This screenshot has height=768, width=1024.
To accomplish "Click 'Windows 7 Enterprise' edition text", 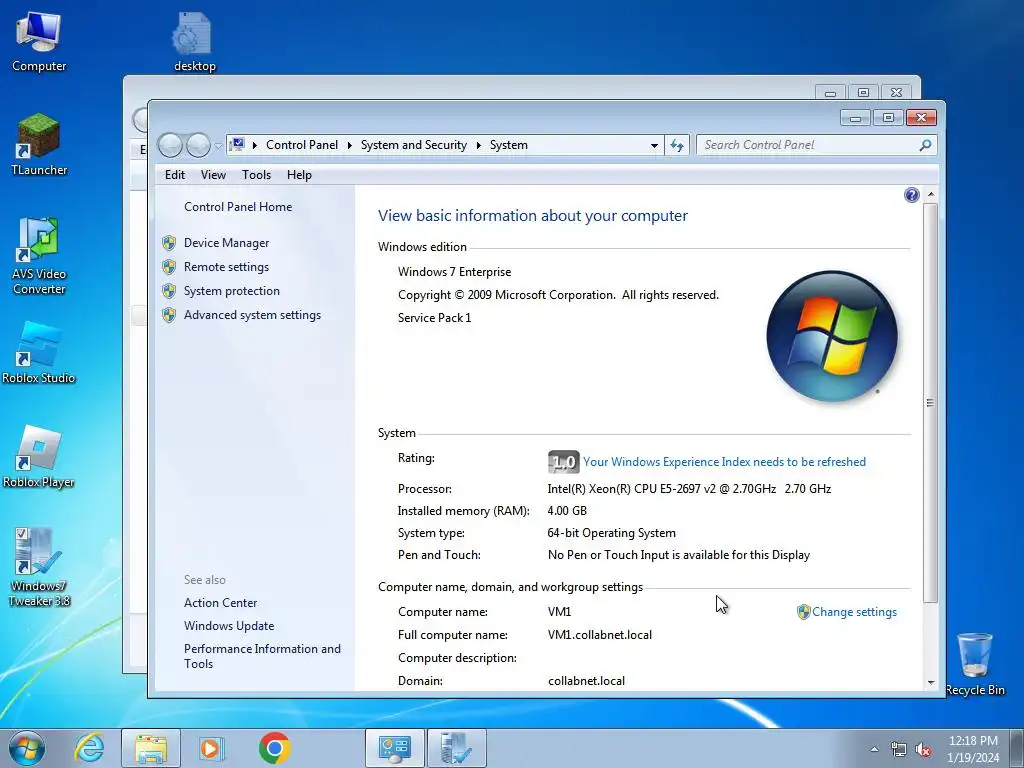I will [455, 272].
